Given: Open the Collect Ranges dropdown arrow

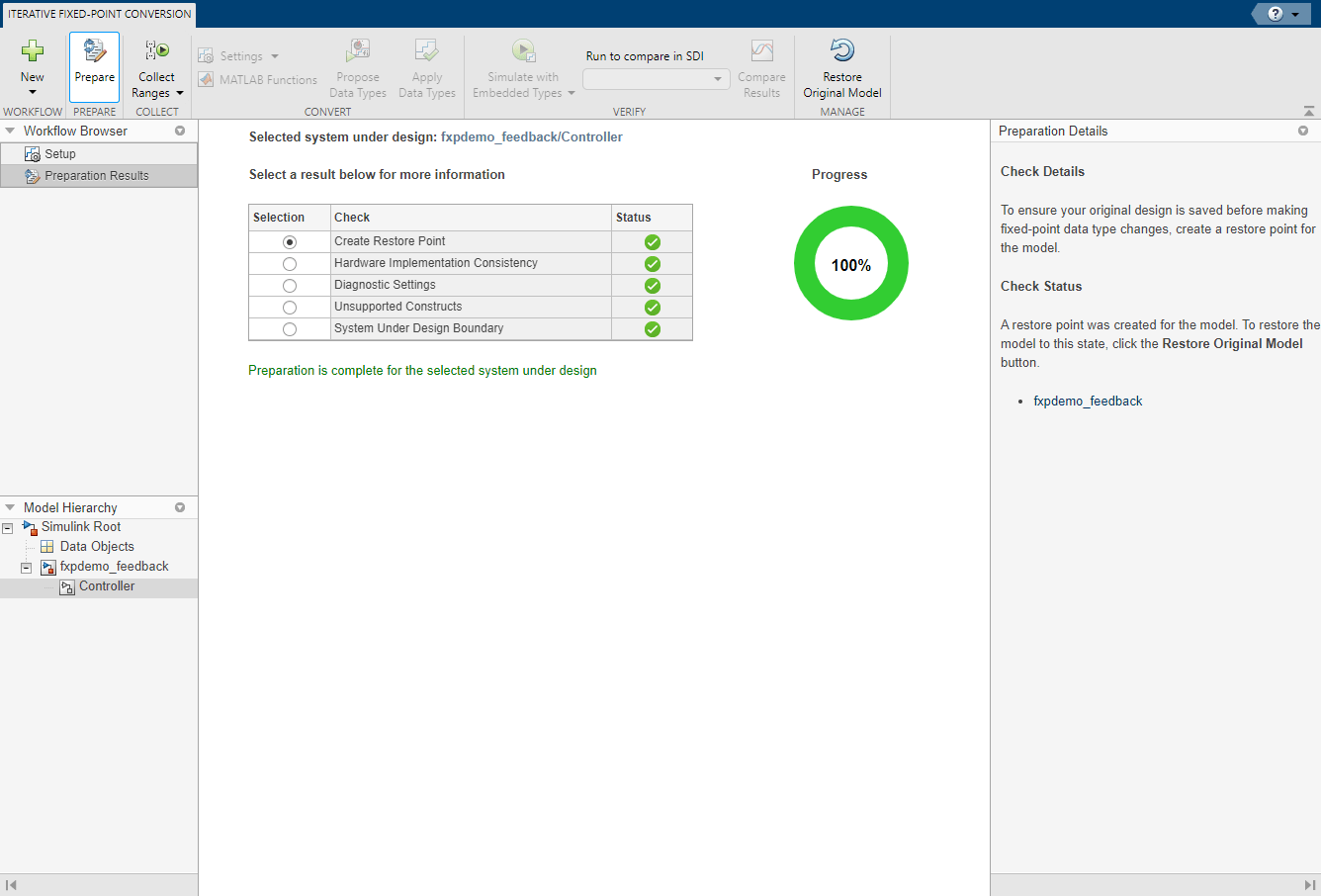Looking at the screenshot, I should tap(180, 93).
